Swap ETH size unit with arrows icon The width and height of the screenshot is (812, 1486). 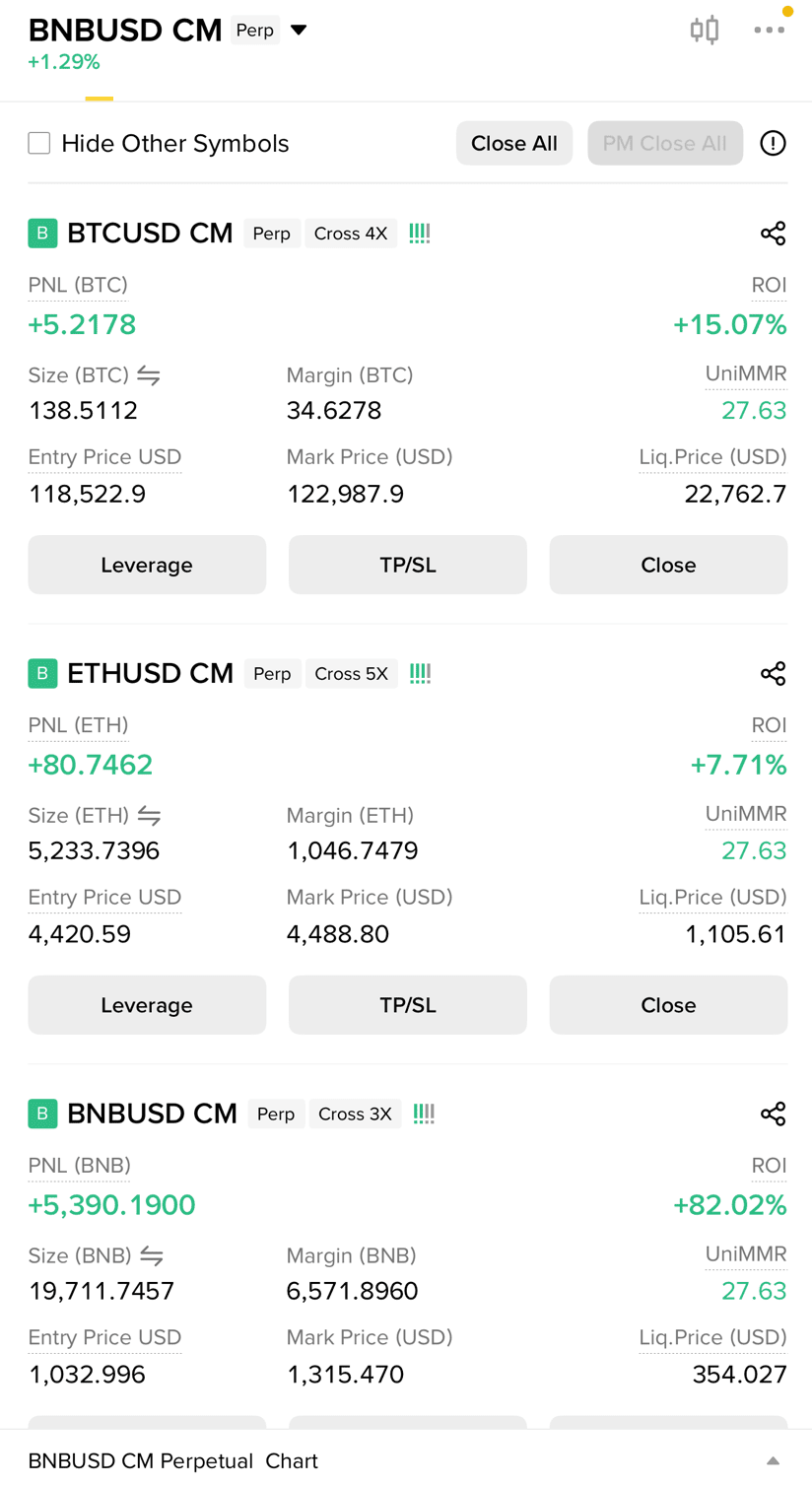click(x=149, y=816)
